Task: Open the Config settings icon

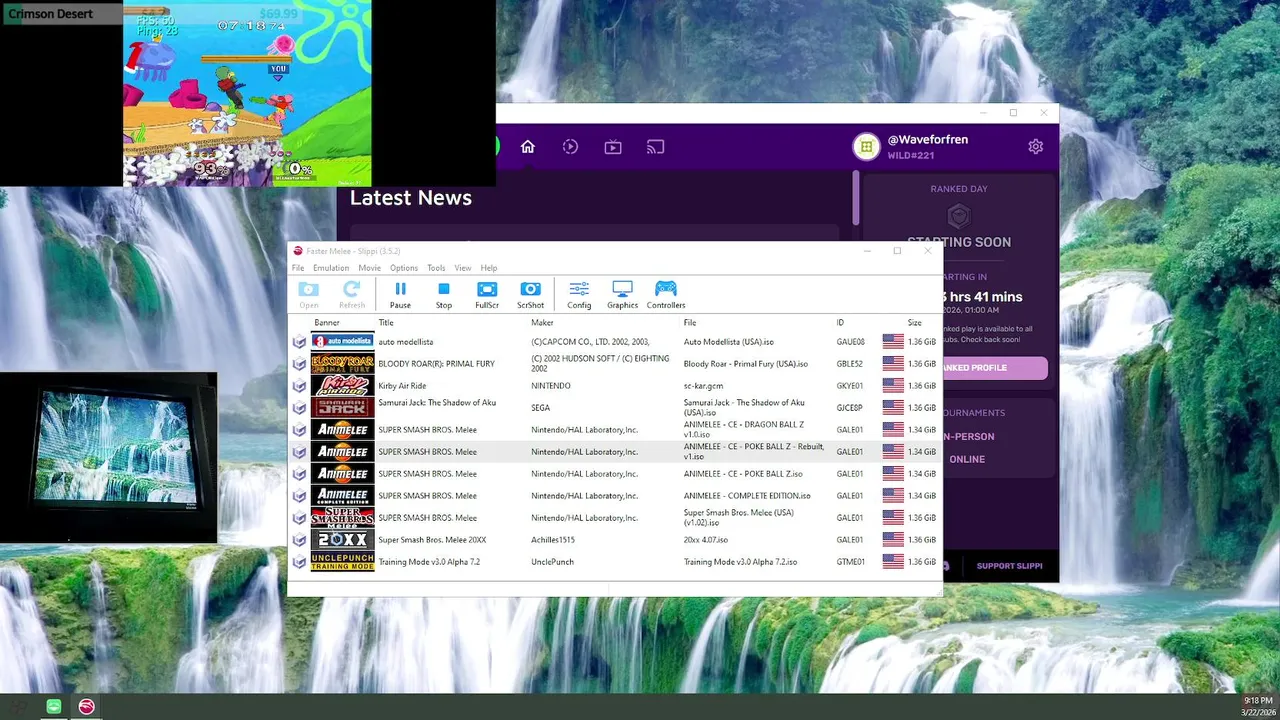Action: (579, 294)
